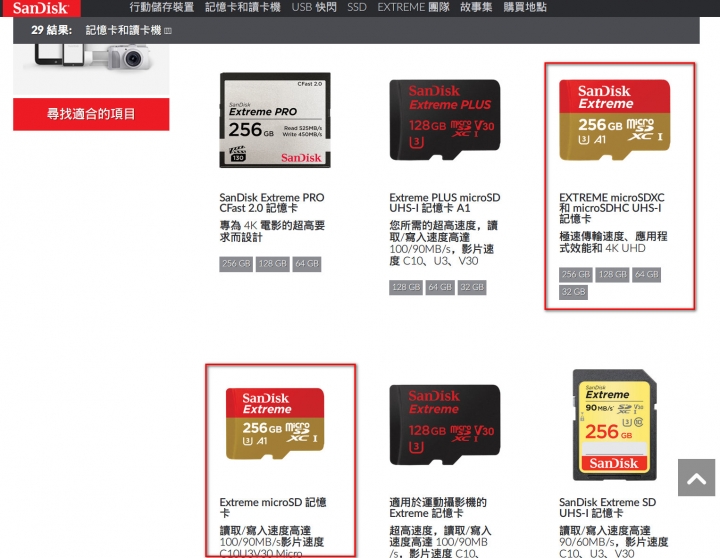Viewport: 720px width, 558px height.
Task: Open SanDisk Extreme PRO CFast 2.0 記憶卡 link
Action: (272, 203)
